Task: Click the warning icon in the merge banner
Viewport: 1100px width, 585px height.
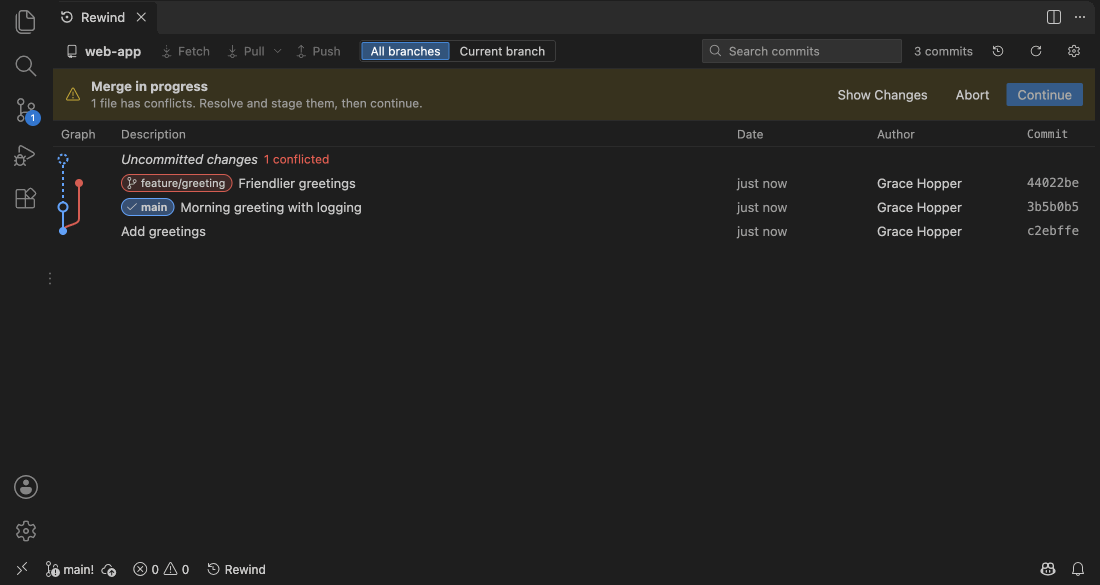Action: (73, 95)
